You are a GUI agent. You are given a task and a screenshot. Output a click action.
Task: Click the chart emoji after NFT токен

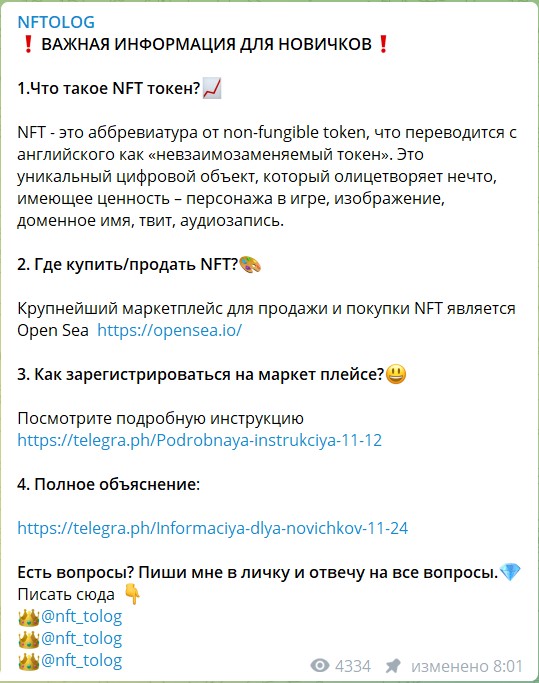click(x=212, y=88)
